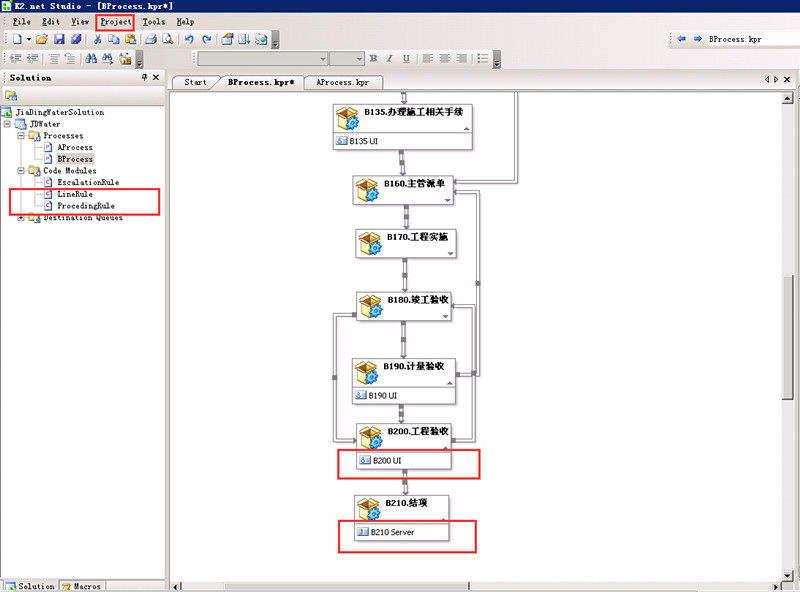Open the Tools menu

pos(154,21)
